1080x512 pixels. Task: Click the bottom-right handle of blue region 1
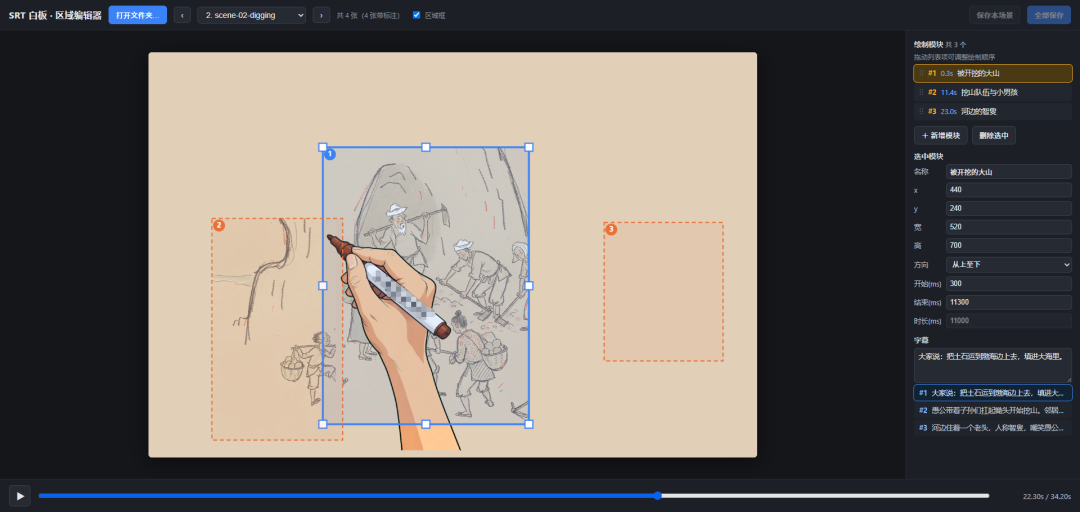(529, 424)
